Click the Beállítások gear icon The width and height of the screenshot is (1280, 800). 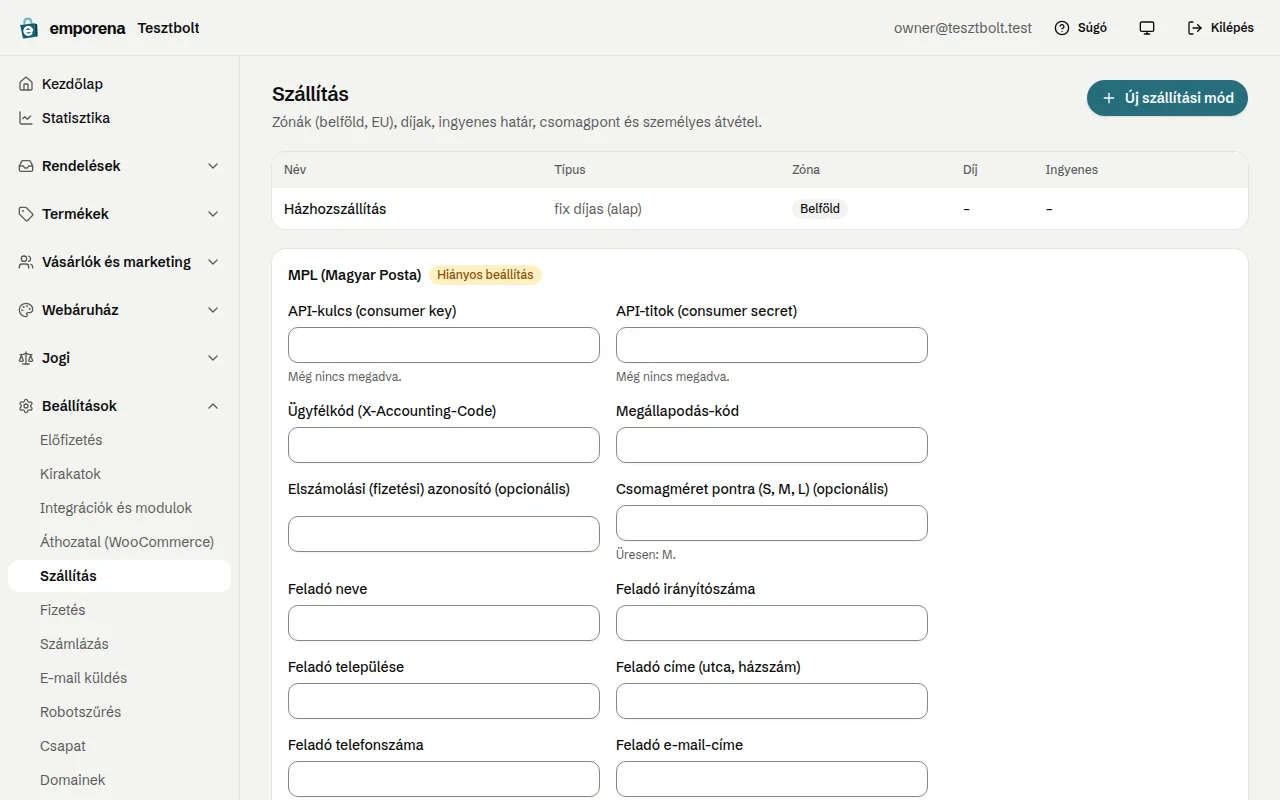[x=26, y=406]
